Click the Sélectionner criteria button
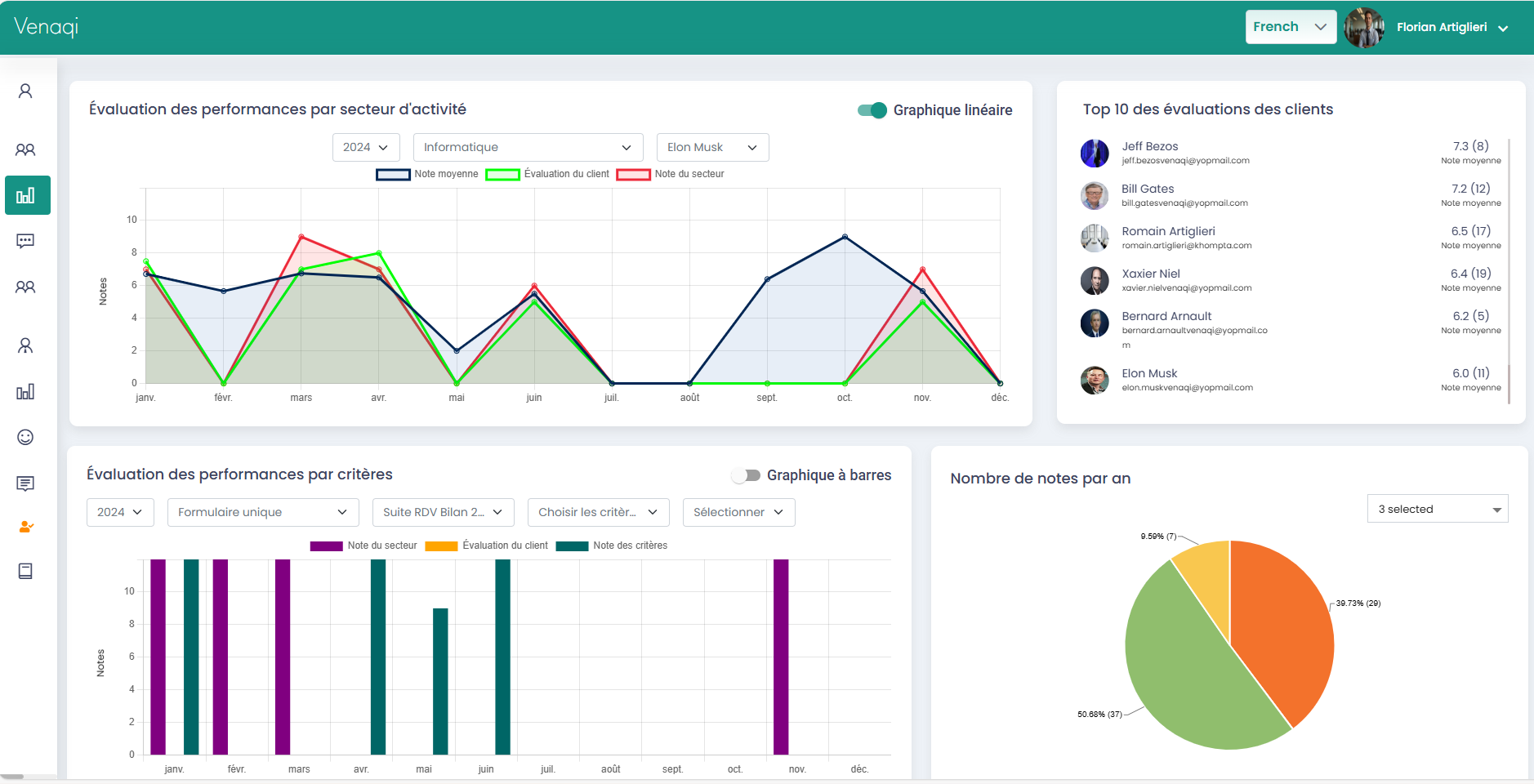This screenshot has width=1534, height=784. pyautogui.click(x=738, y=512)
